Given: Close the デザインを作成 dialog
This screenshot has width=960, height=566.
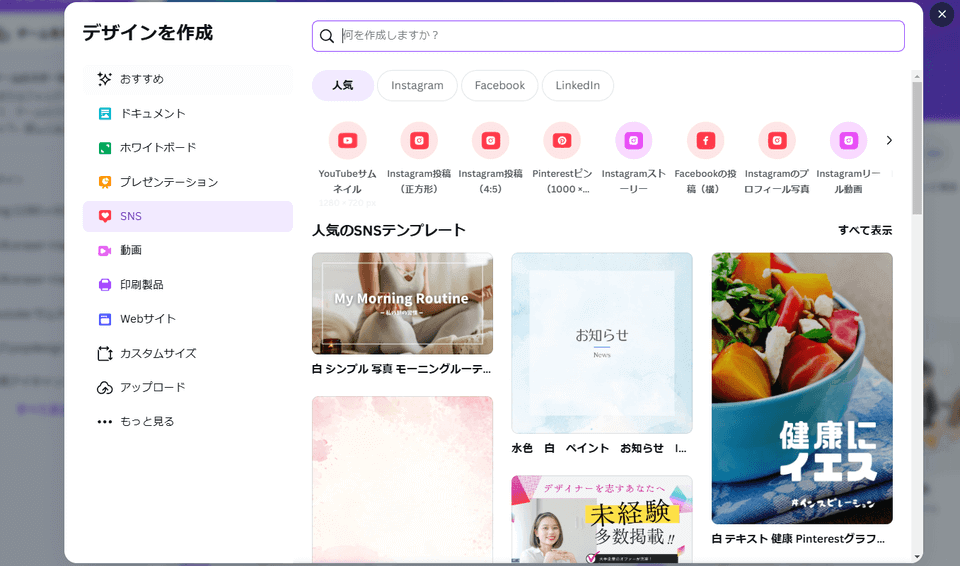Looking at the screenshot, I should [942, 14].
